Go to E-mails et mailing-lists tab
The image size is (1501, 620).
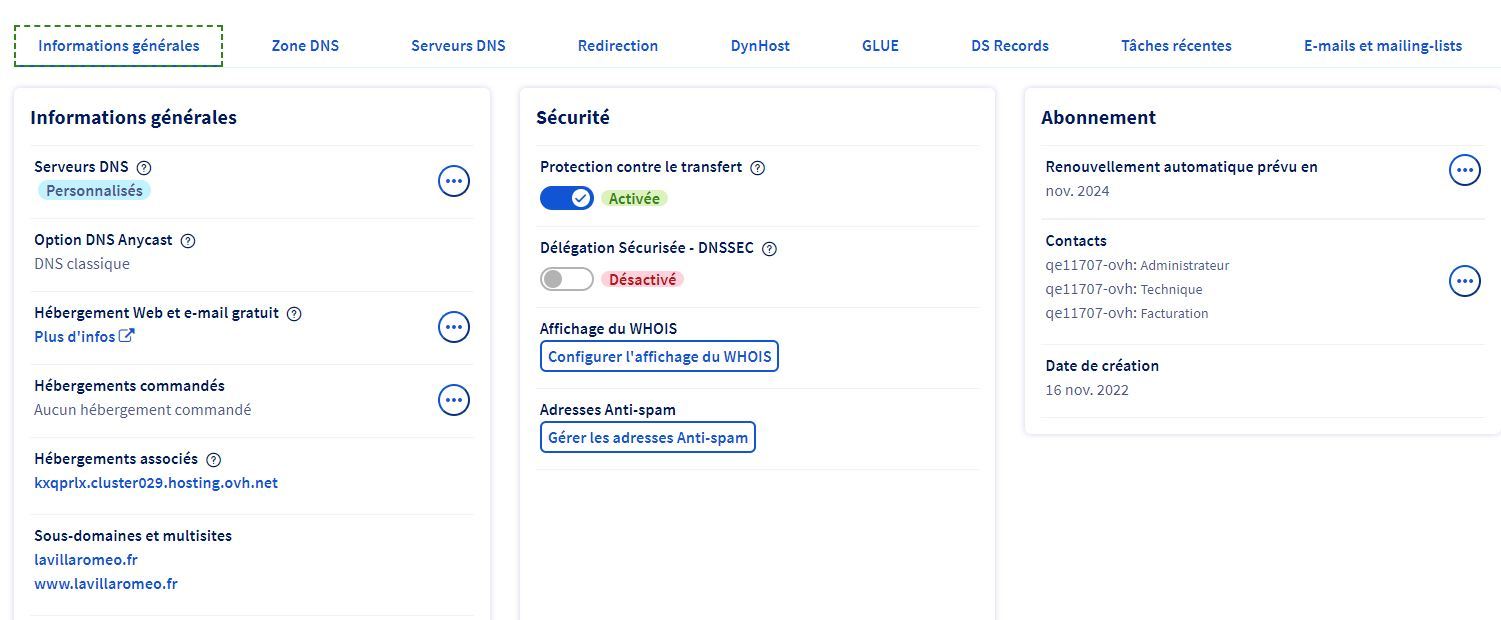tap(1382, 46)
